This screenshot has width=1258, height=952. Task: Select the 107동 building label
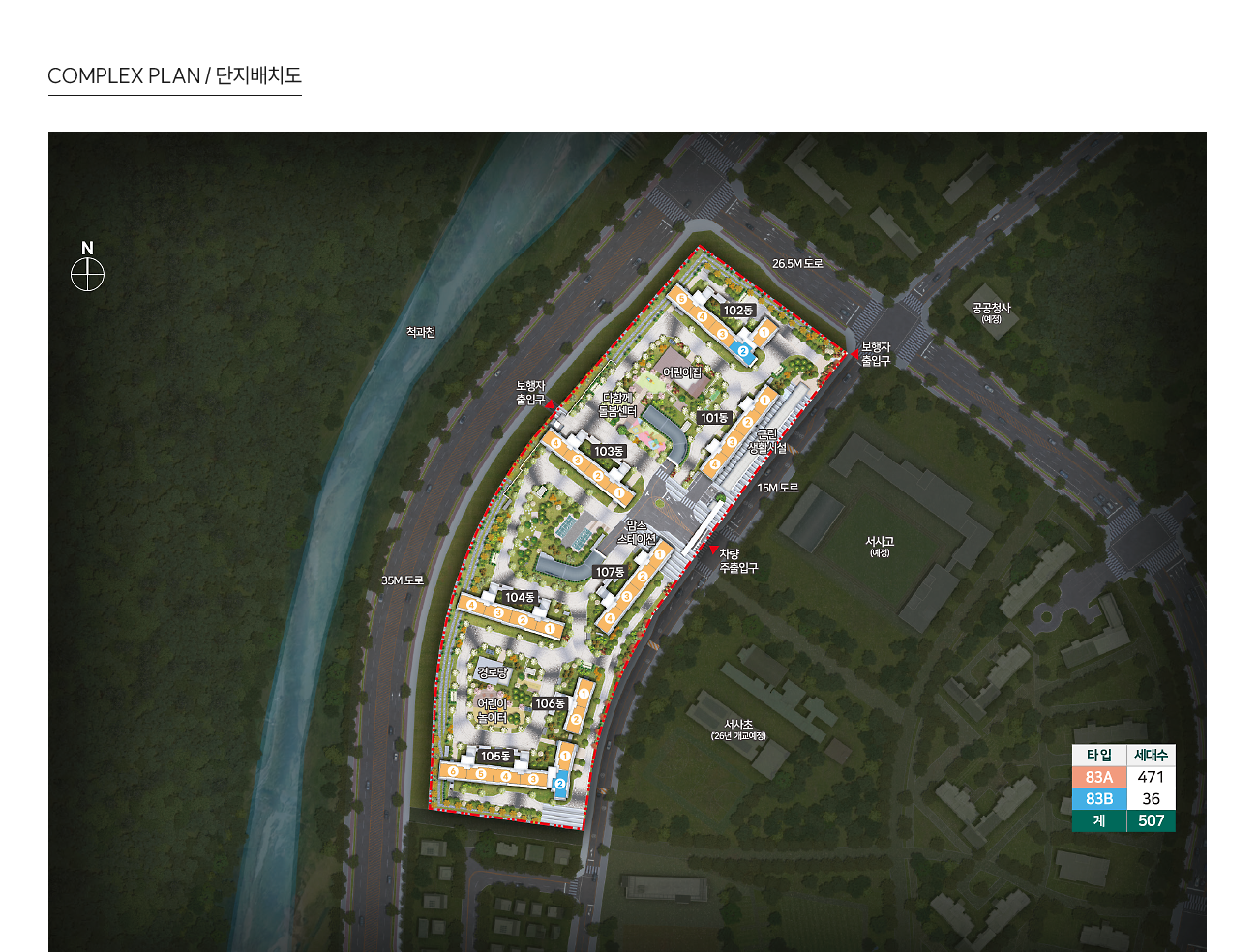click(x=610, y=572)
